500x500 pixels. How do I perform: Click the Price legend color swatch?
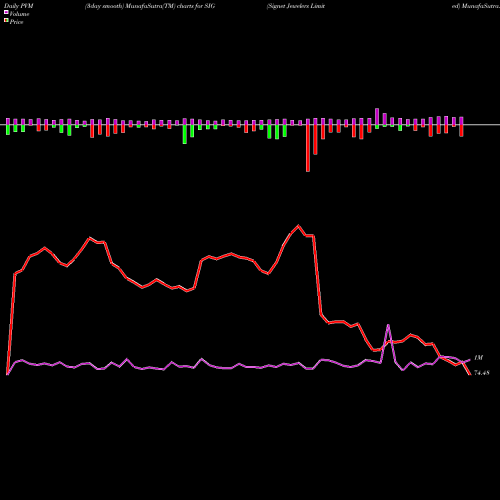6,21
